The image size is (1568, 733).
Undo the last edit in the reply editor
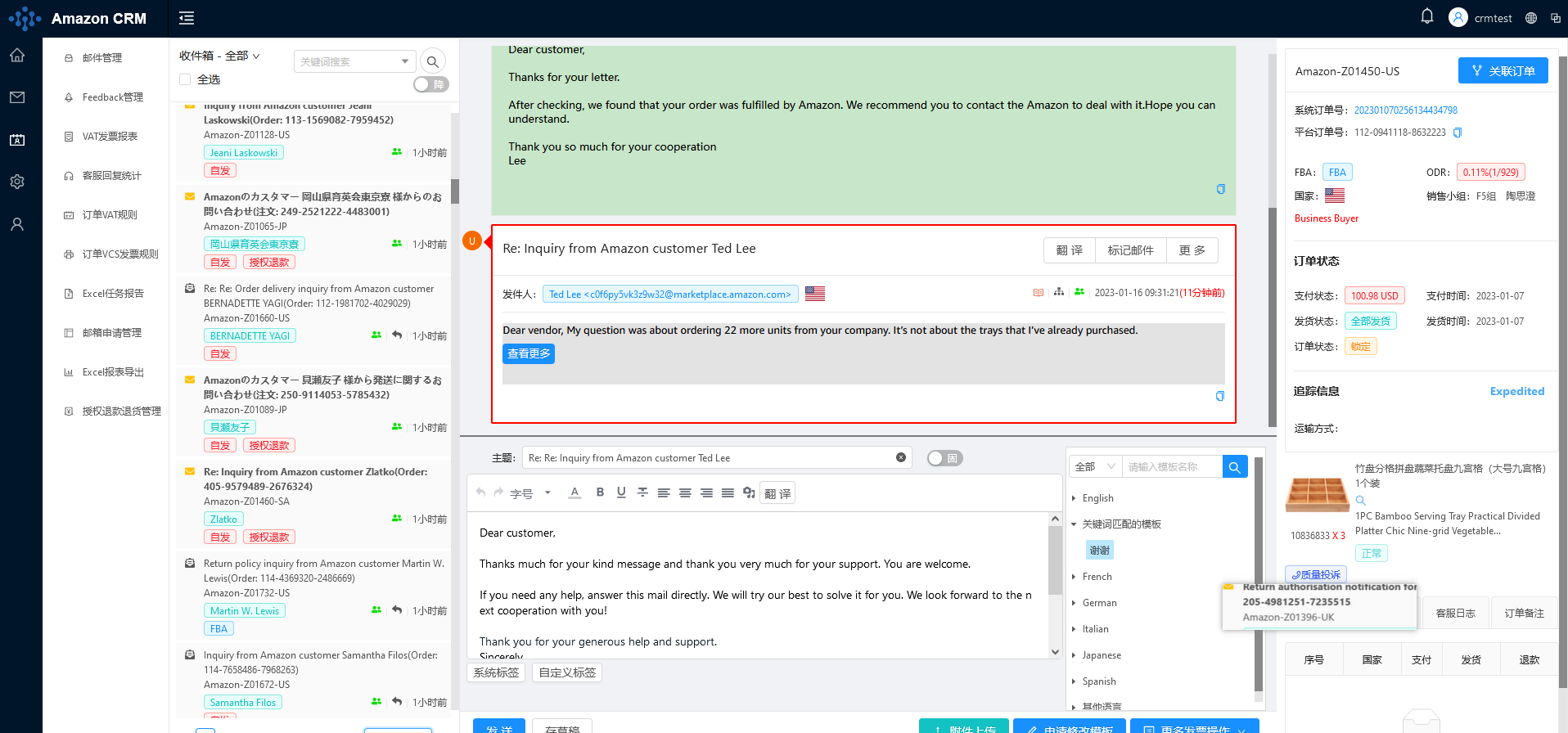click(480, 492)
